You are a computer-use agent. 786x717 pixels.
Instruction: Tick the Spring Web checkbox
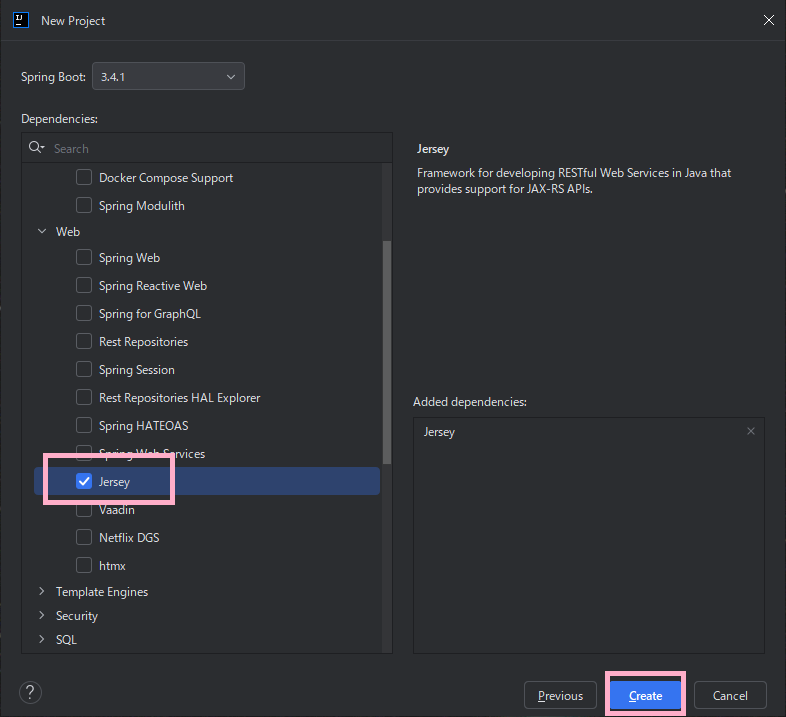[84, 257]
